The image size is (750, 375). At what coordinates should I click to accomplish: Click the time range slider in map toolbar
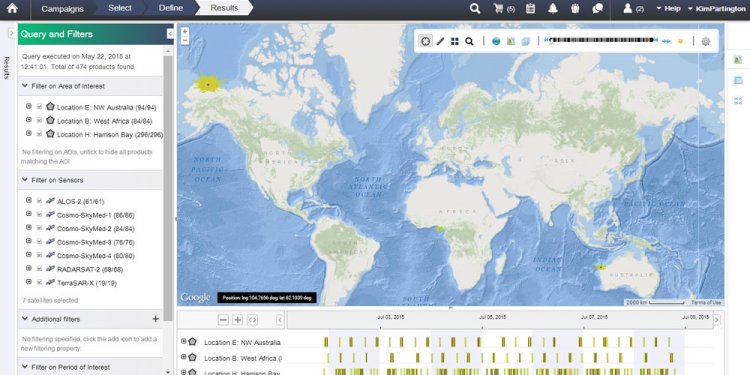tap(602, 41)
